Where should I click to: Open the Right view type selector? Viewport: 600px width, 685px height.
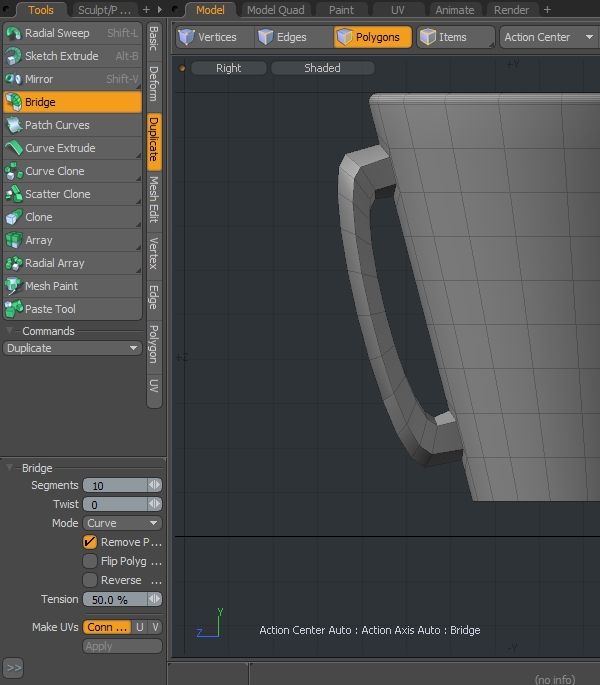point(229,68)
